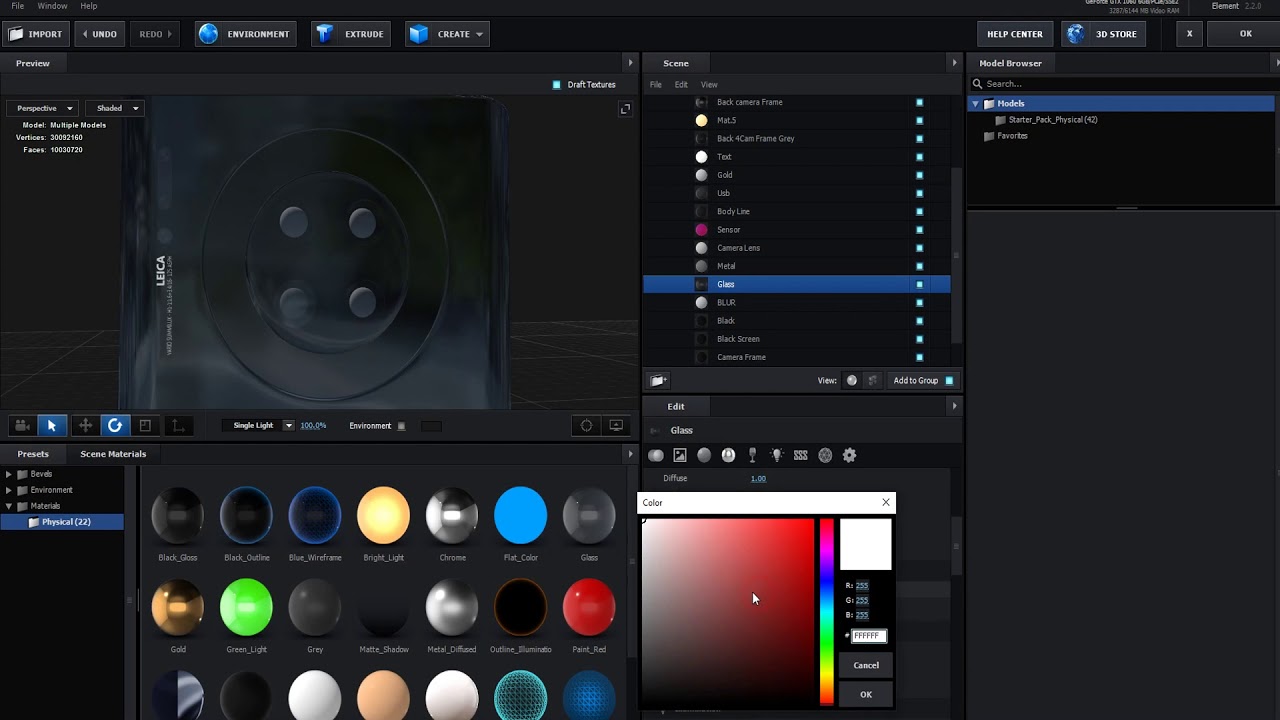Screen dimensions: 1280x720
Task: Toggle visibility checkbox for Sensor material
Action: tap(919, 230)
